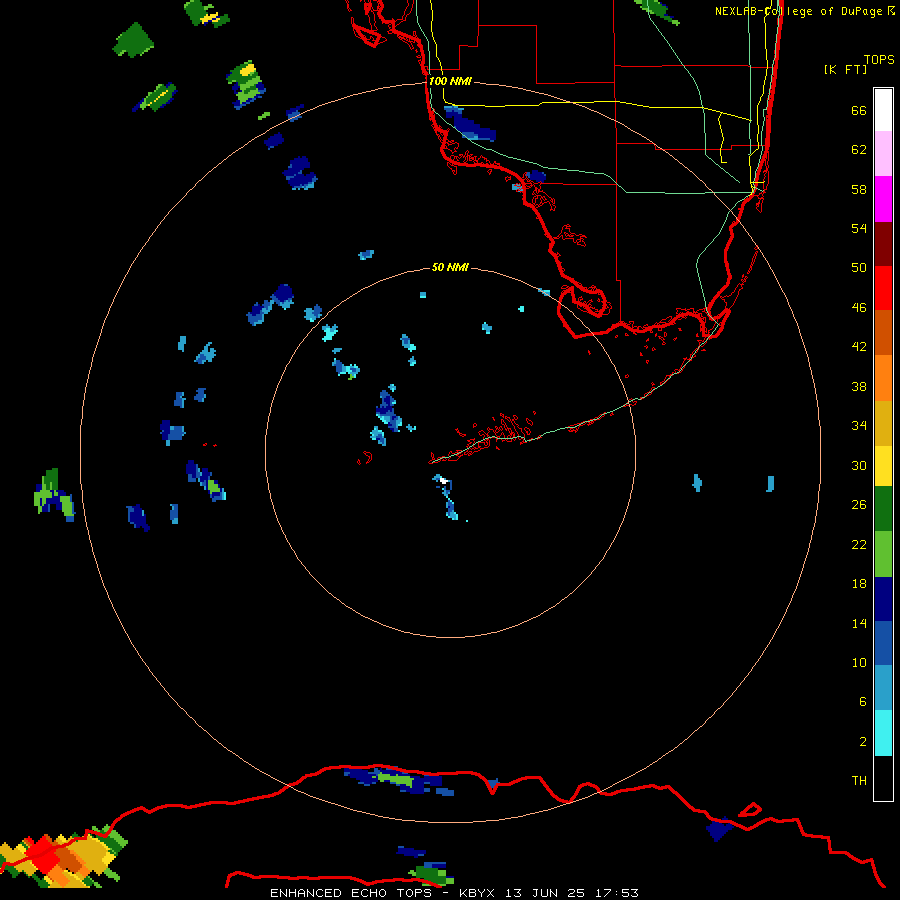The image size is (900, 900).
Task: Click the green echo band along Cuba's north coast
Action: pyautogui.click(x=395, y=779)
